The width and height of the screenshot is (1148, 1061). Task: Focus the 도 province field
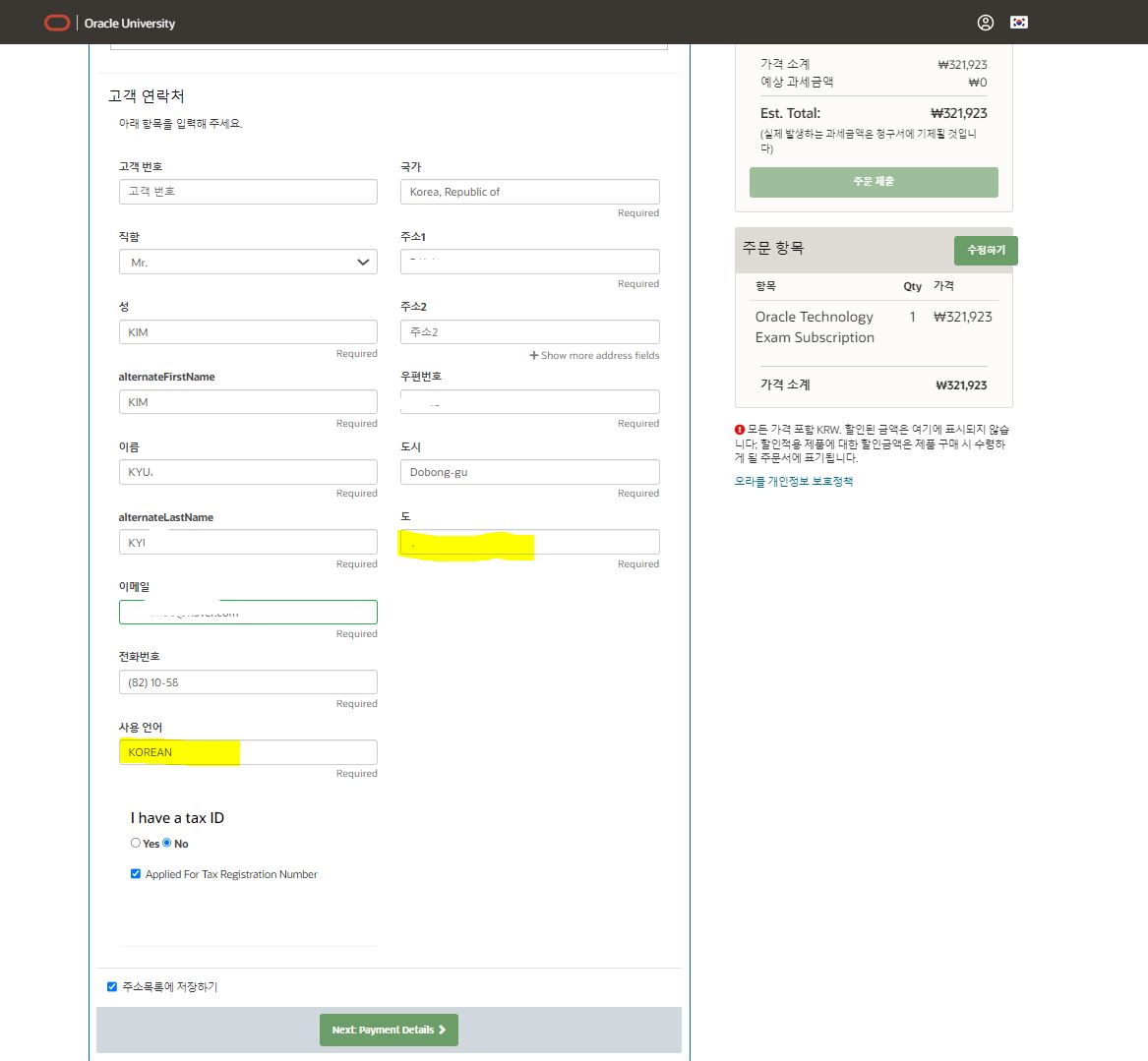[x=530, y=542]
